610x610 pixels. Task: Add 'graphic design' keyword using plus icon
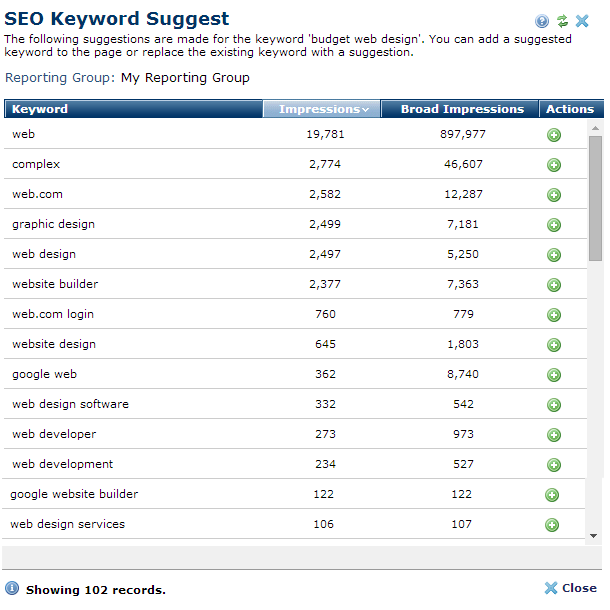point(554,225)
